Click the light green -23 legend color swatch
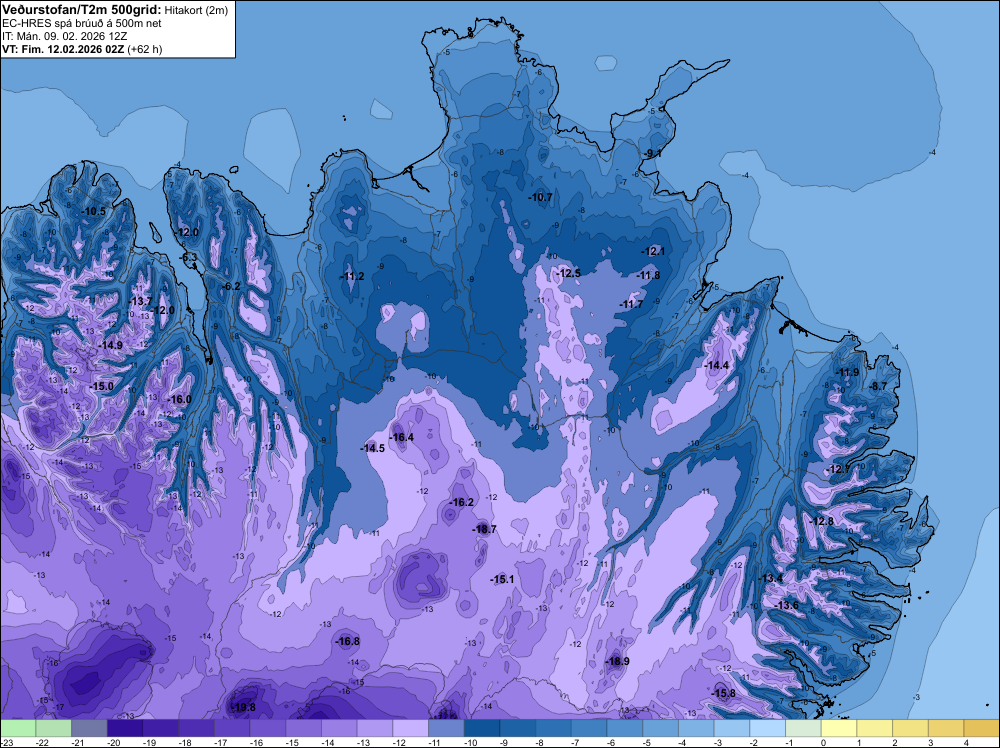 18,728
